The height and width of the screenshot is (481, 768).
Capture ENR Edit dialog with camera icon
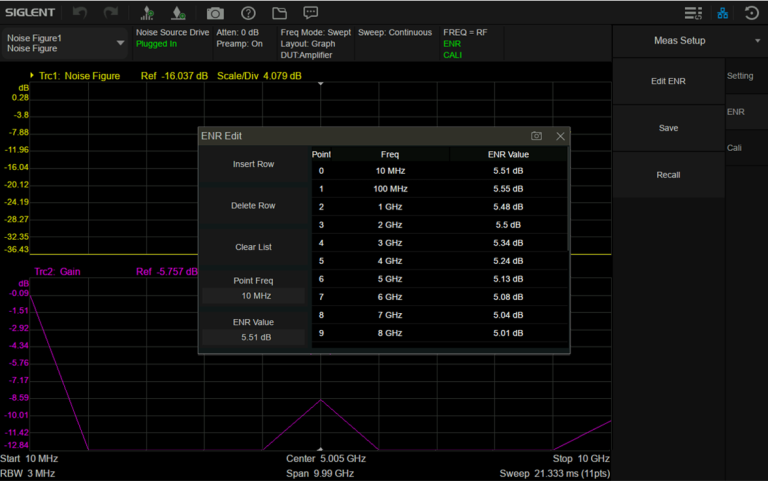pos(537,136)
